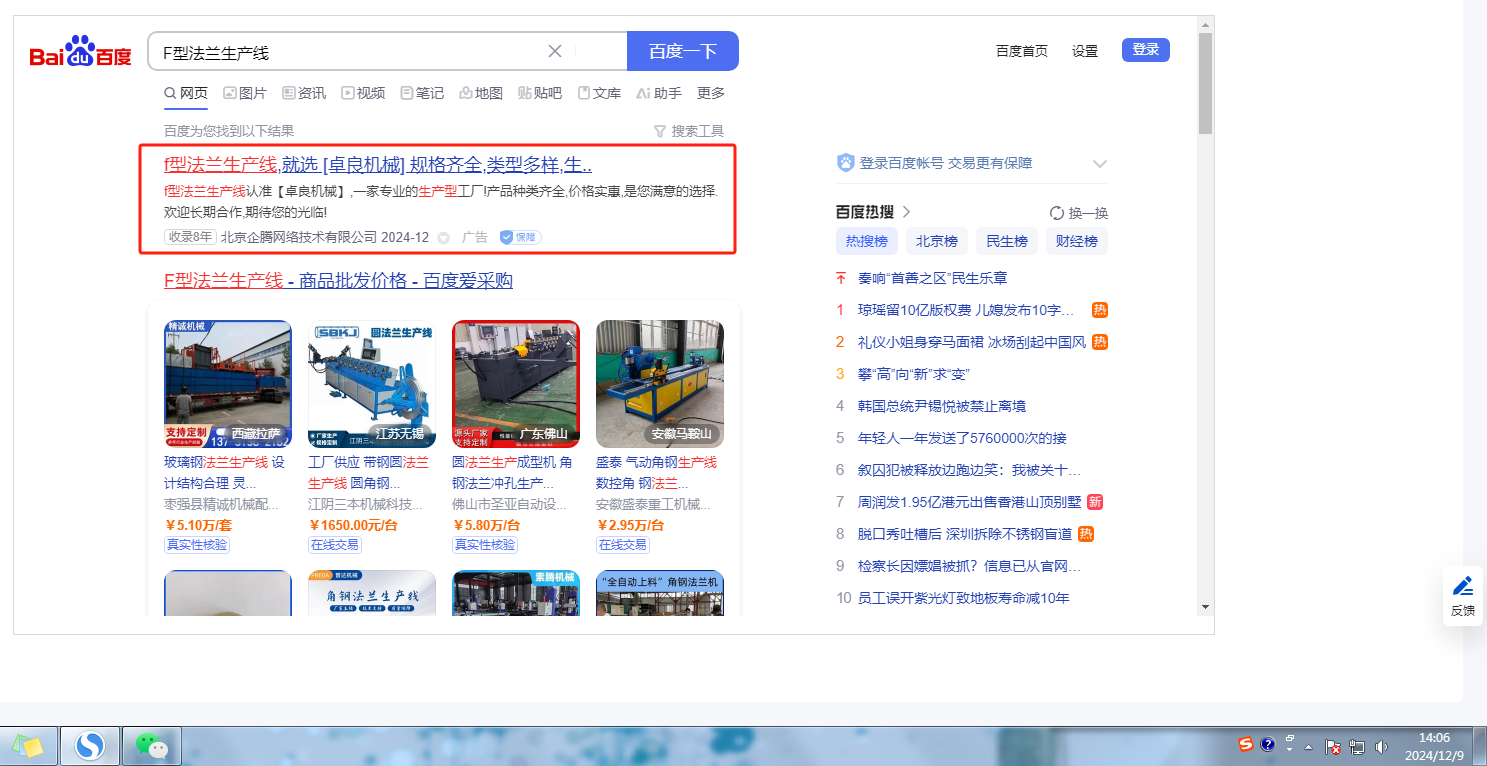
Task: Open pinned topic 奏响"首善之区"民生乐章
Action: pyautogui.click(x=932, y=278)
